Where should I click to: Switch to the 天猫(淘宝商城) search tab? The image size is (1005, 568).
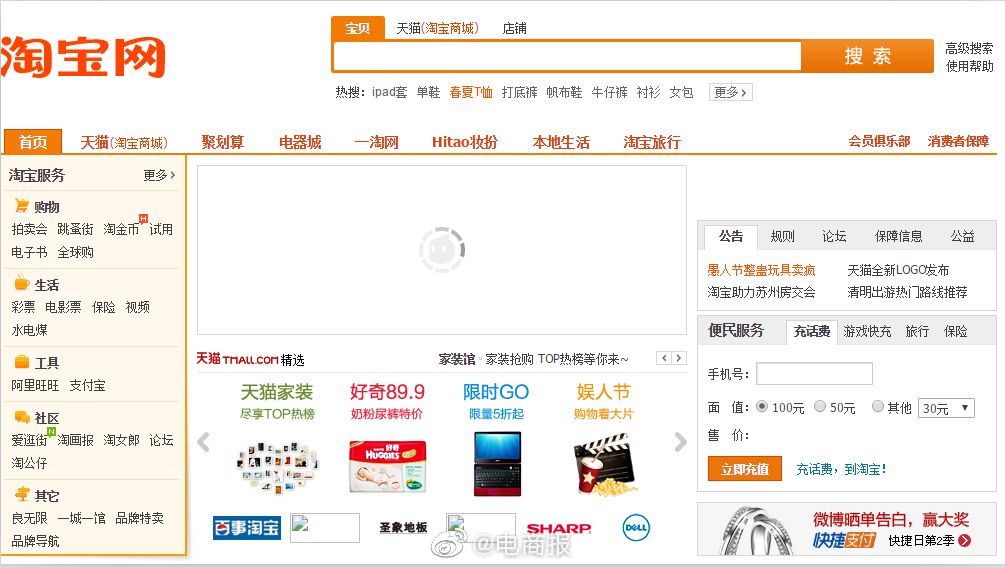437,28
